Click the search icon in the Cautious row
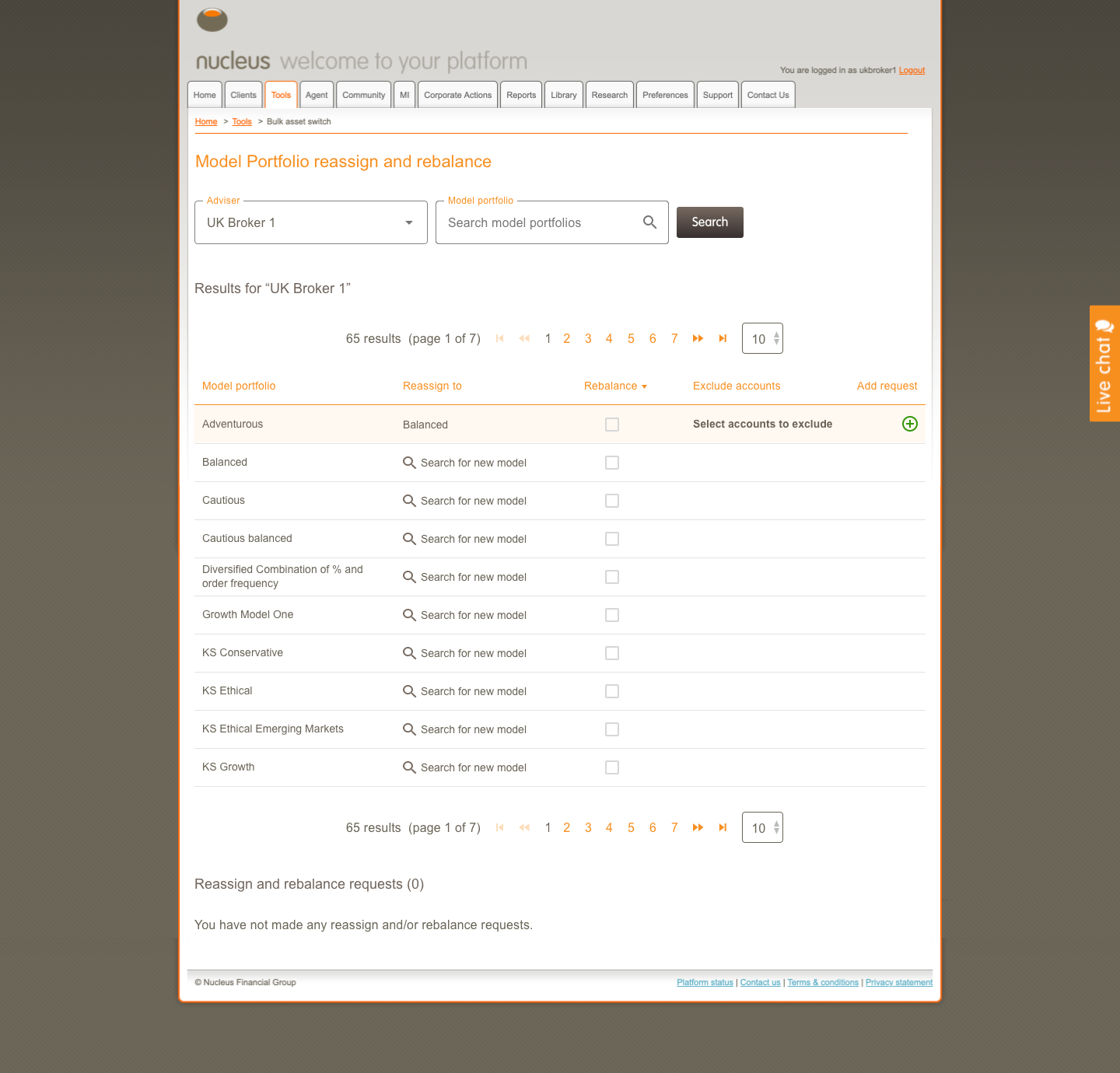This screenshot has width=1120, height=1073. [x=409, y=501]
